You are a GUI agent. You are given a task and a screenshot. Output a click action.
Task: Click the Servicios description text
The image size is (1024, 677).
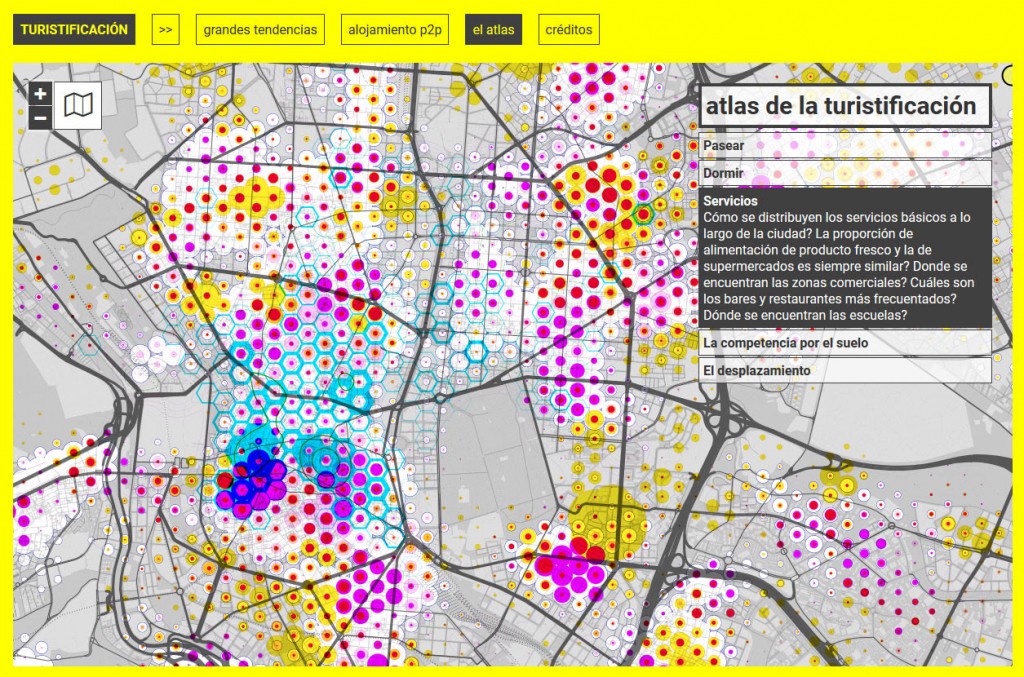838,265
